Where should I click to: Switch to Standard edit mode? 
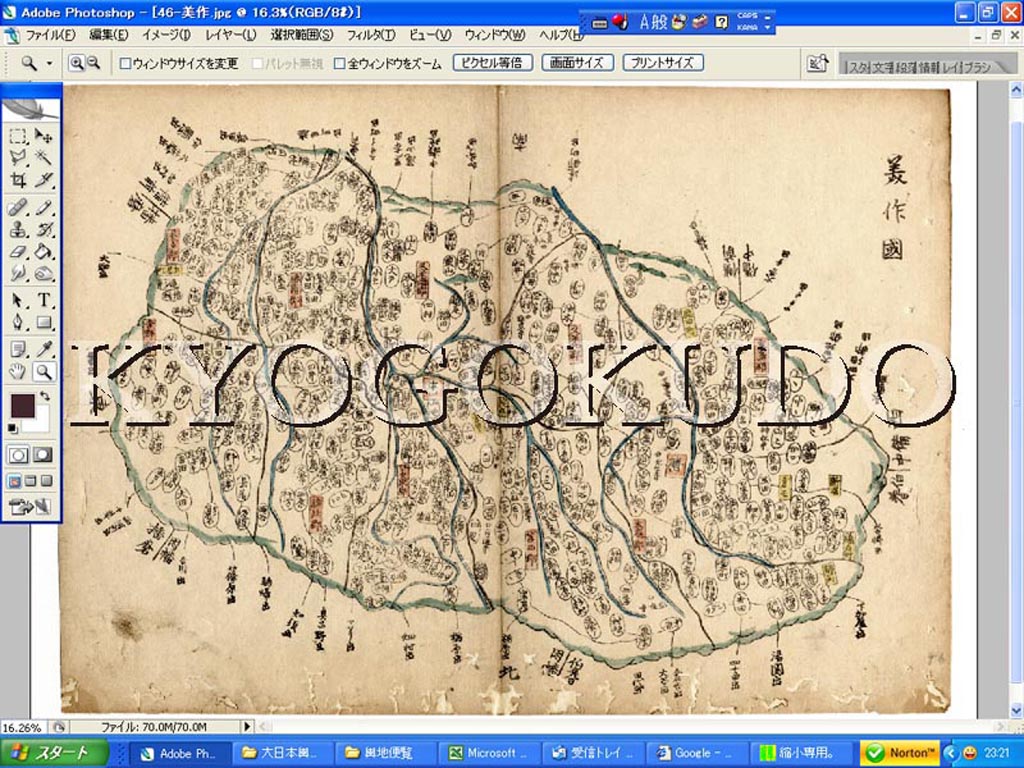pos(18,455)
